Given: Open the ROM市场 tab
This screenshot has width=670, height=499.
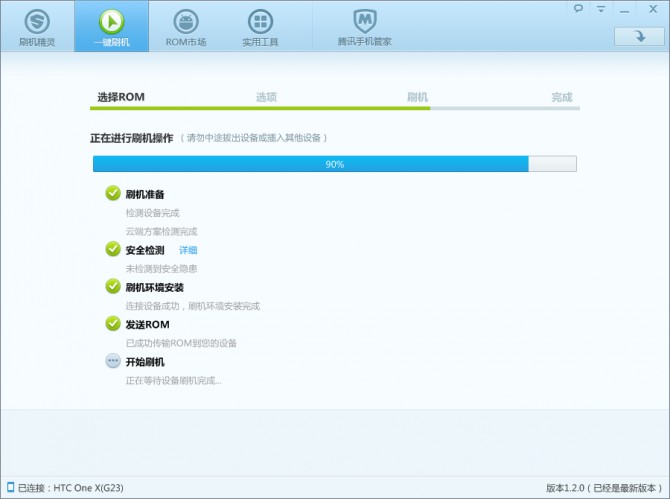Looking at the screenshot, I should (186, 26).
